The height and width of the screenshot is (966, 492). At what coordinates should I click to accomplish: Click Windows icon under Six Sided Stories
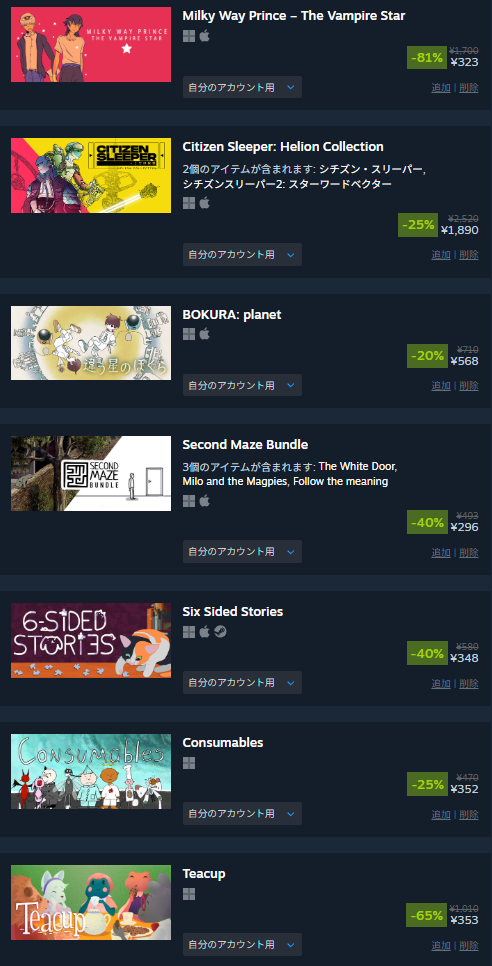(x=189, y=631)
